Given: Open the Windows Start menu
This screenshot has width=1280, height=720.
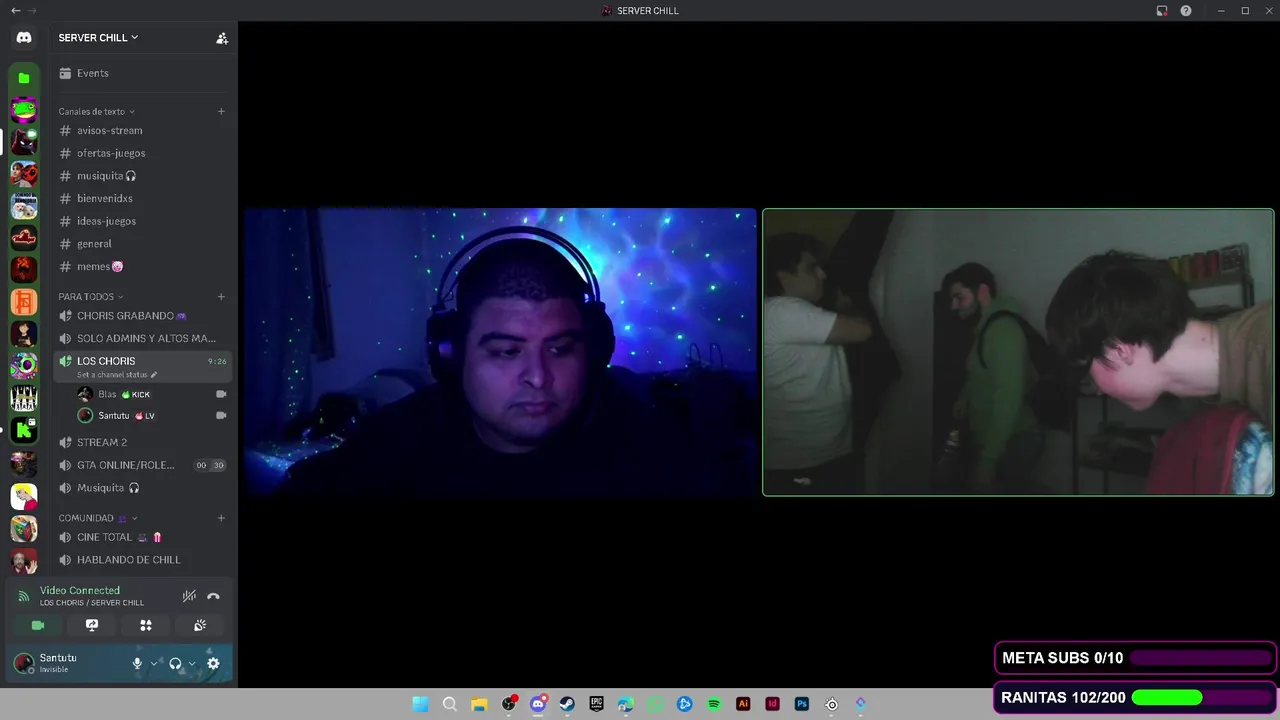Looking at the screenshot, I should [x=421, y=704].
